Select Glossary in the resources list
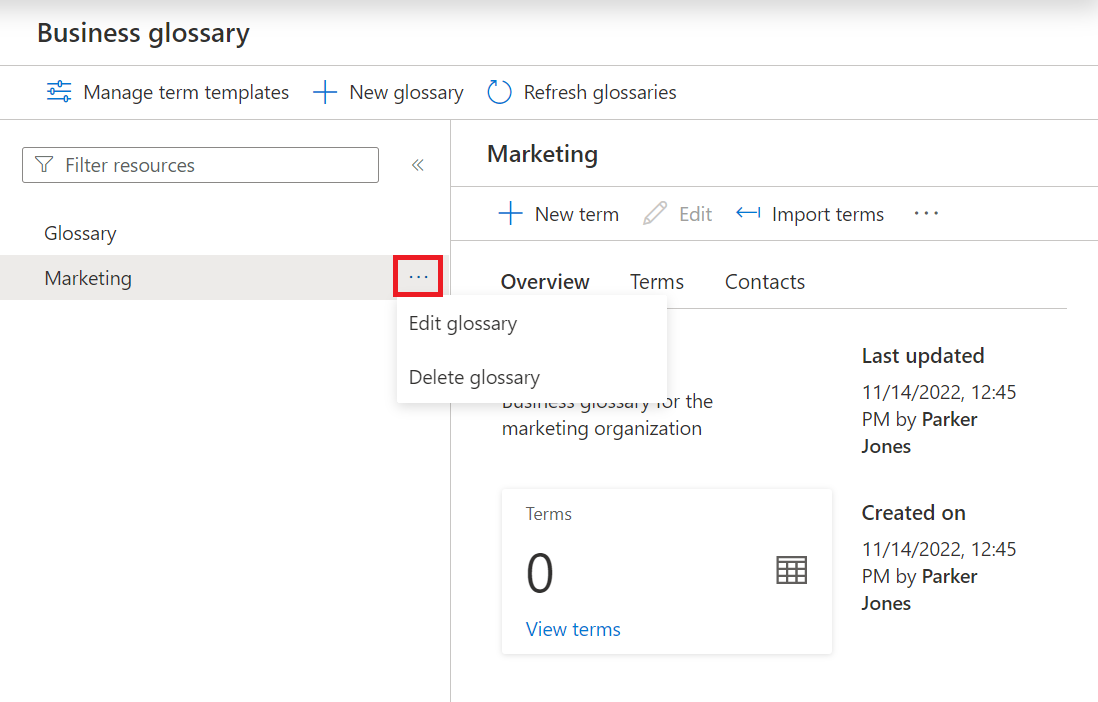 click(x=80, y=233)
